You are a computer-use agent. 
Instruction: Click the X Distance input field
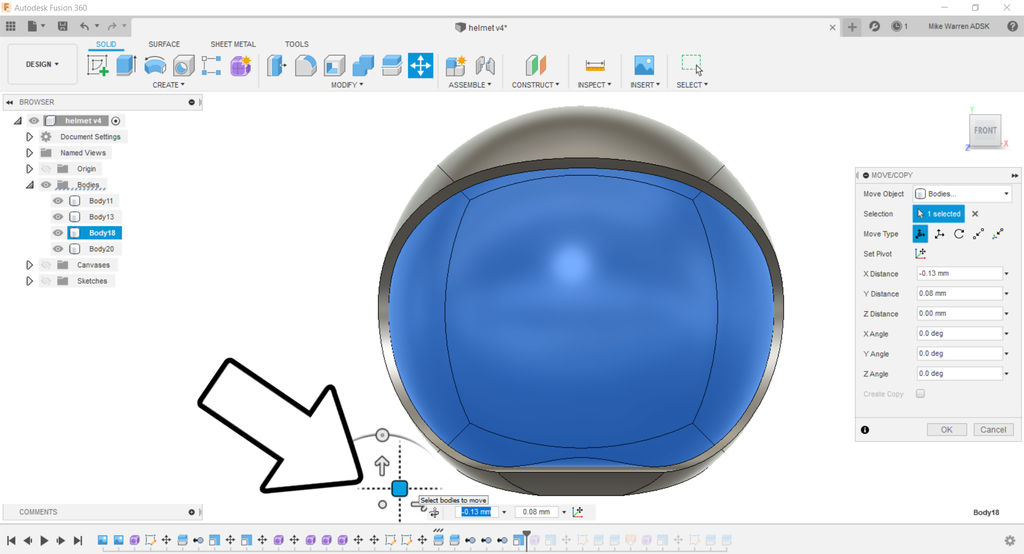[959, 274]
